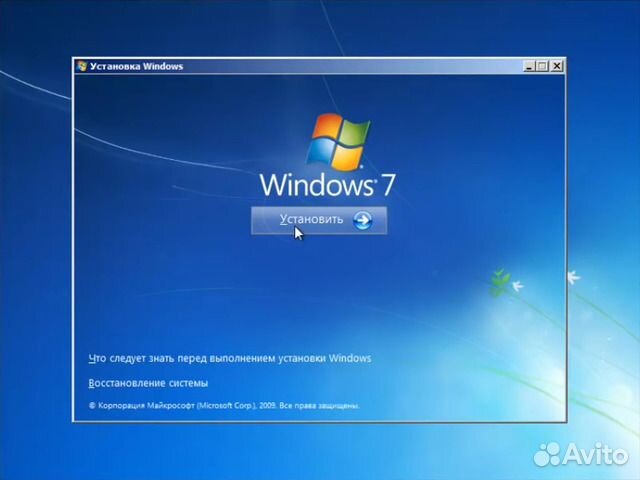The image size is (640, 480).
Task: Click the blue arrow icon on install button
Action: (362, 220)
